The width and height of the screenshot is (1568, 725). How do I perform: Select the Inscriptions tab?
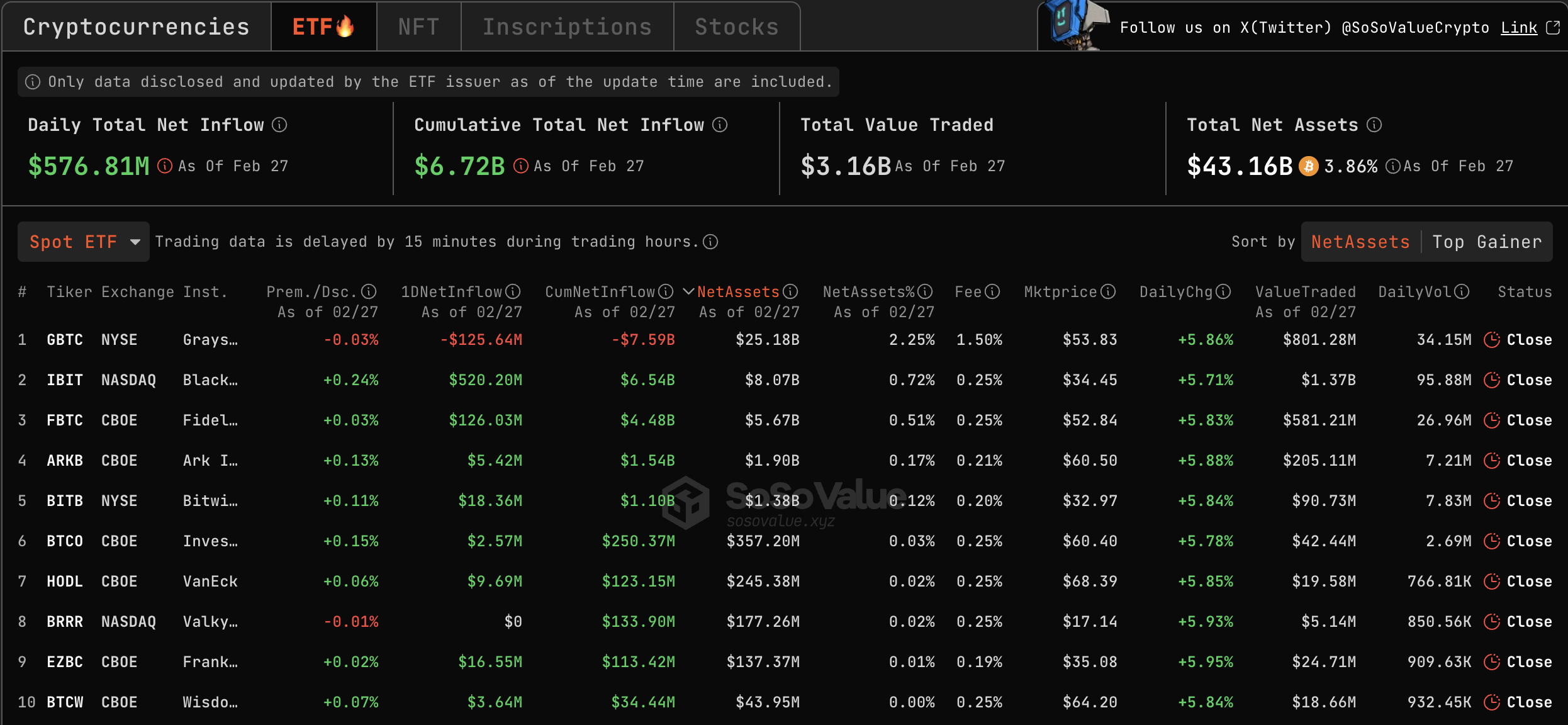567,26
